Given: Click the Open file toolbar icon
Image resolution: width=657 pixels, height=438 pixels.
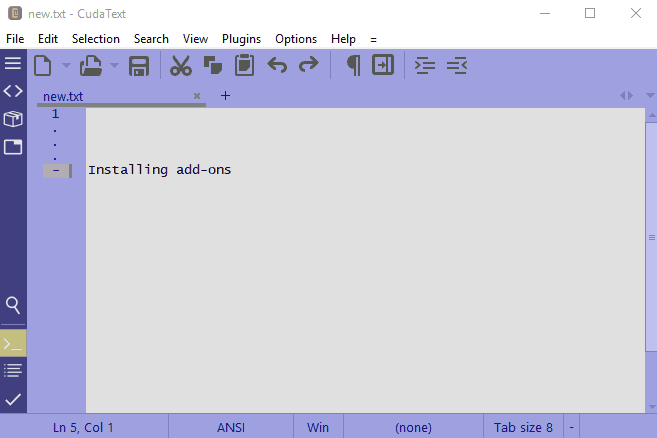Looking at the screenshot, I should (x=91, y=66).
